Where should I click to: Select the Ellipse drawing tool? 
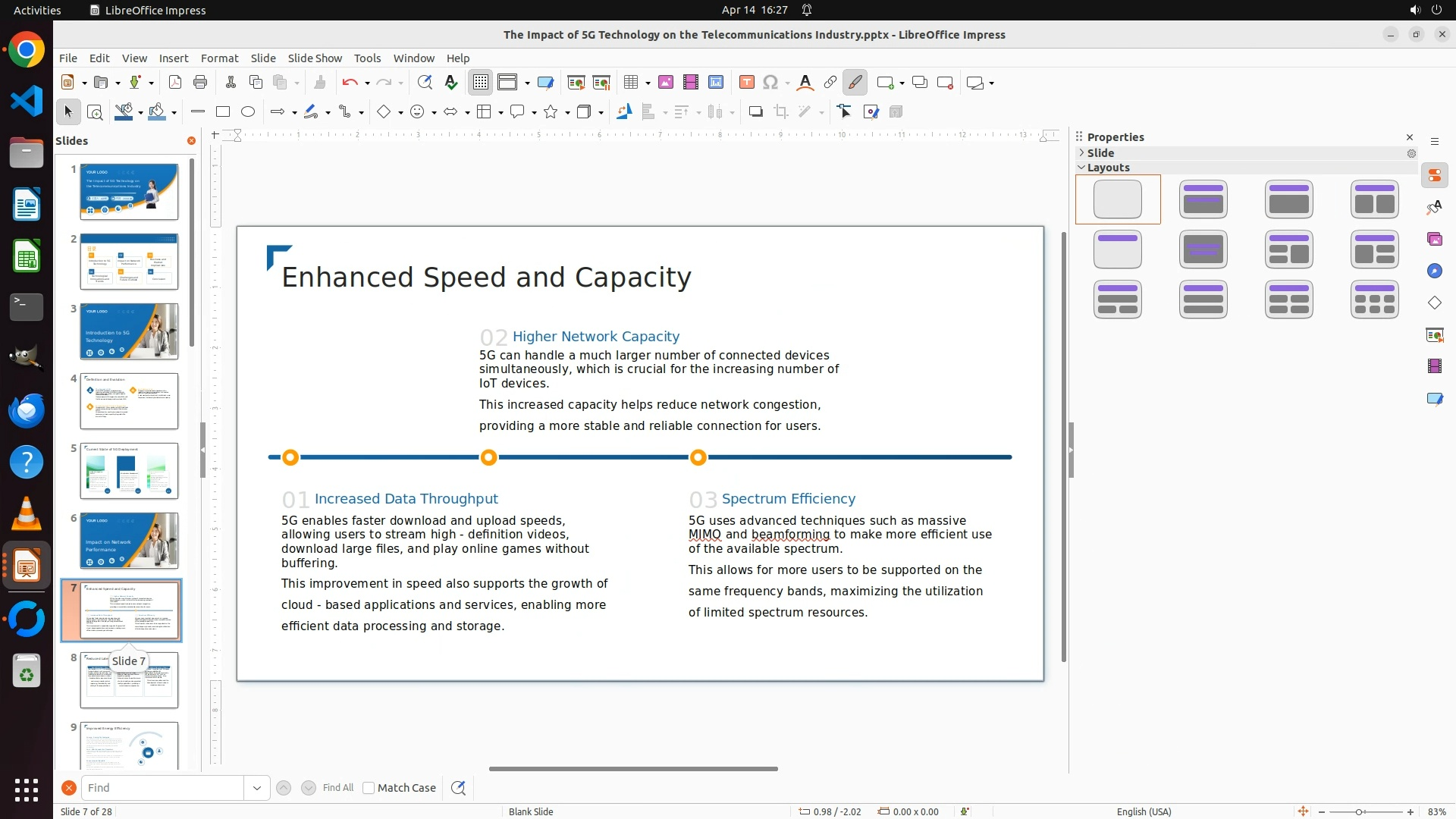tap(248, 112)
